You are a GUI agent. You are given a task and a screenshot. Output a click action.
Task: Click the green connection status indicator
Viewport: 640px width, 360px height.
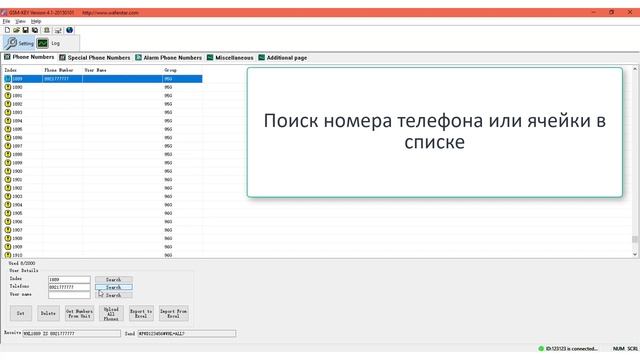click(541, 349)
